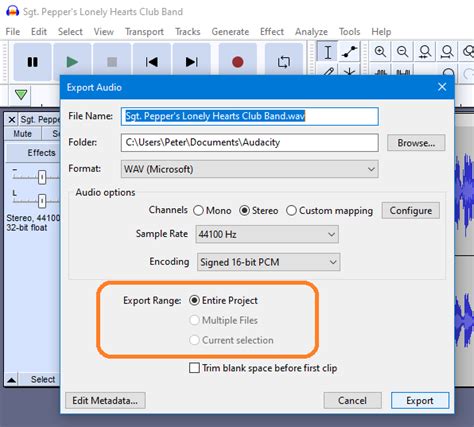474x427 pixels.
Task: Select the Selection (I-beam) tool
Action: point(327,52)
